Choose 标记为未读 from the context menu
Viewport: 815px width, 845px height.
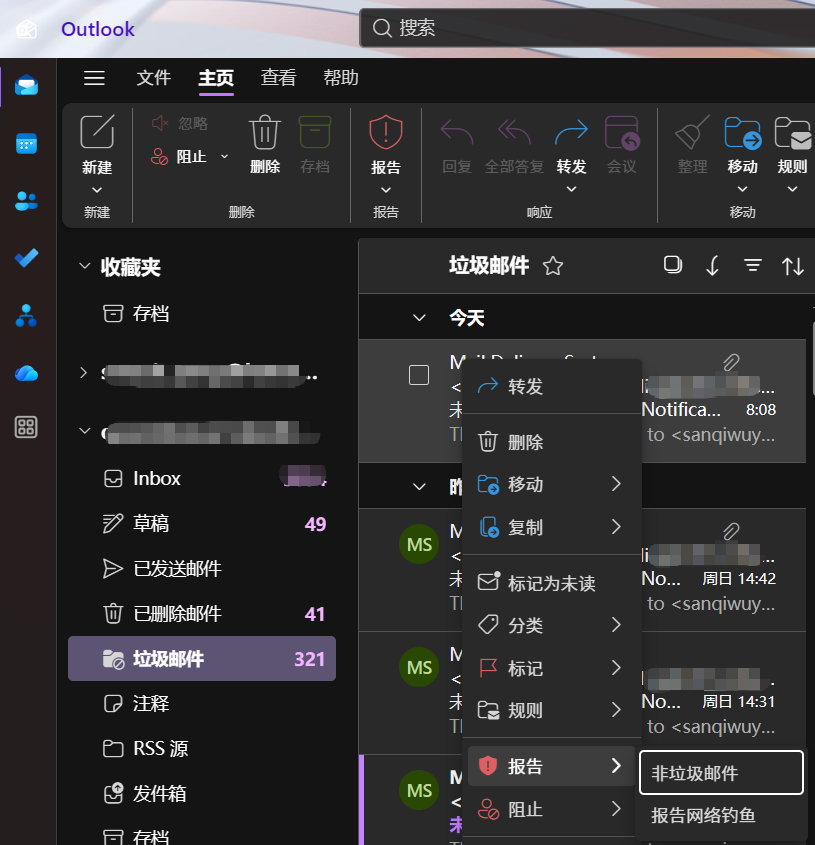tap(551, 583)
